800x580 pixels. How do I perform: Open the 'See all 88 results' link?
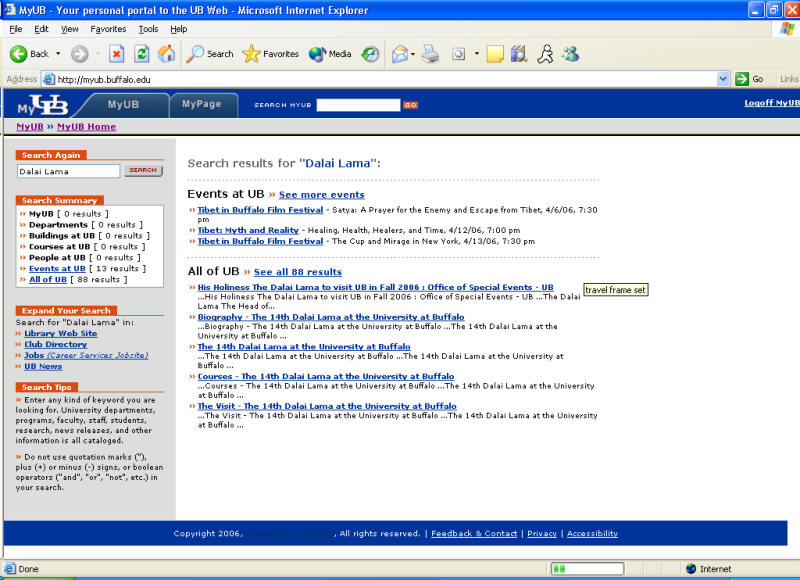point(297,272)
